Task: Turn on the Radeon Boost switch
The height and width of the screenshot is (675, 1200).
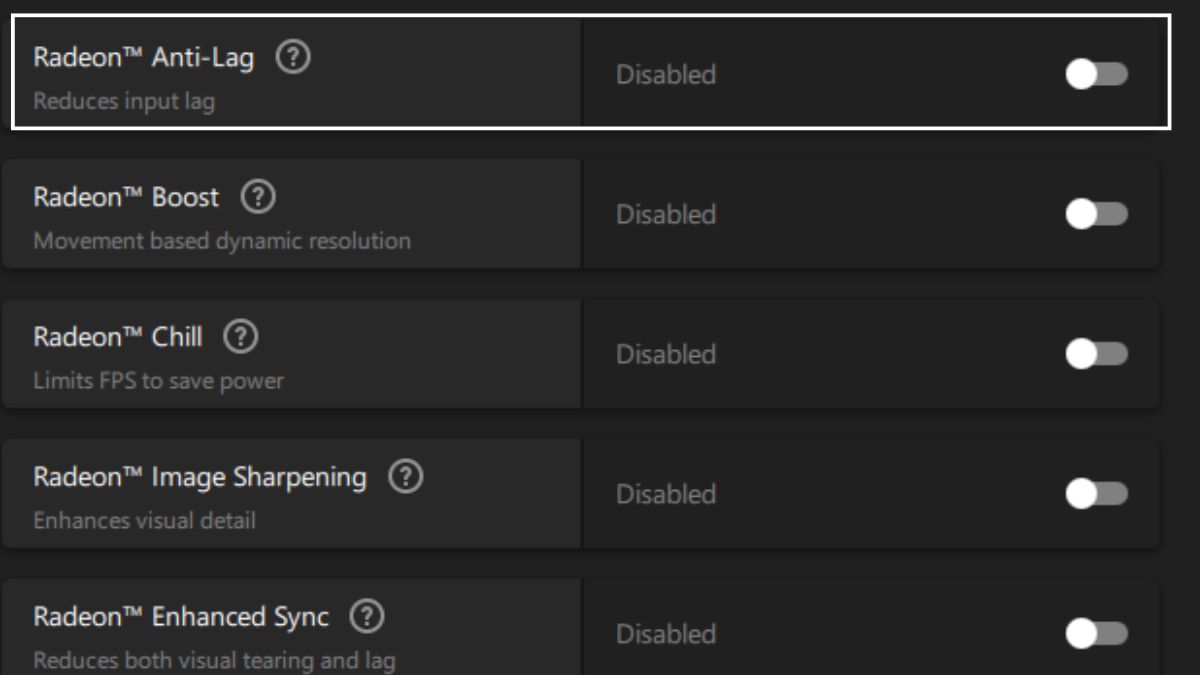Action: pos(1096,214)
